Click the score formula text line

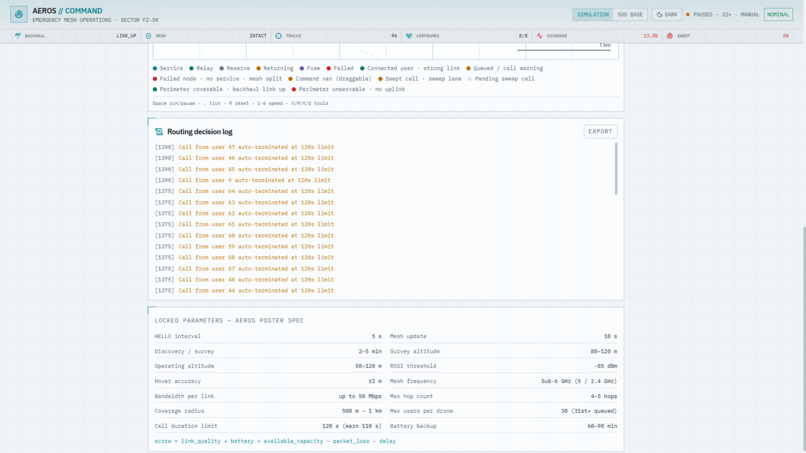pyautogui.click(x=275, y=441)
